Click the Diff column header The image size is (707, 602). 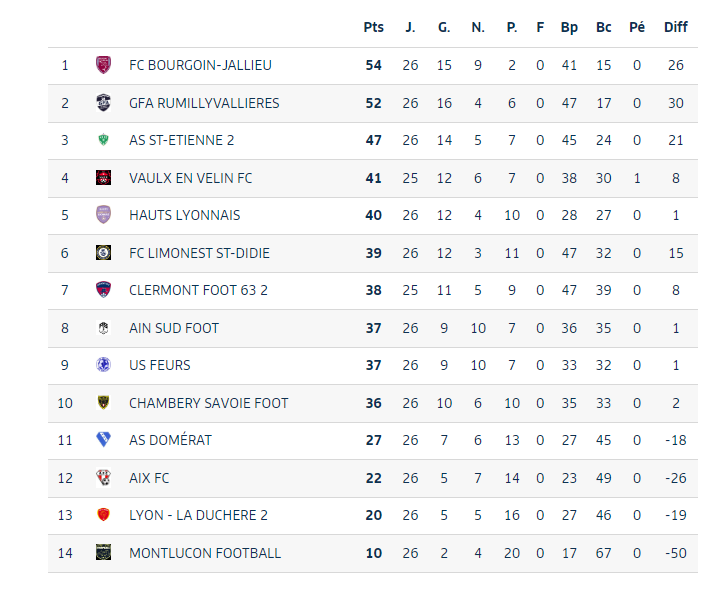676,27
